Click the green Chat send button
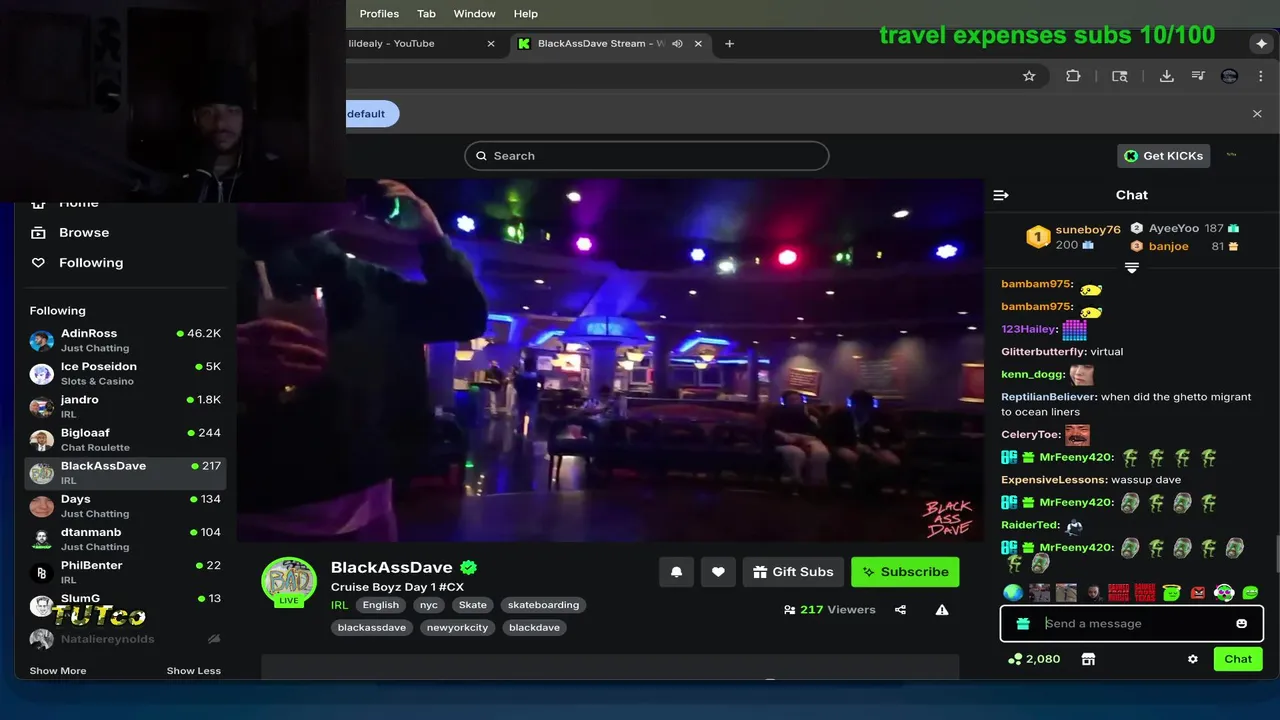This screenshot has width=1280, height=720. (1238, 659)
